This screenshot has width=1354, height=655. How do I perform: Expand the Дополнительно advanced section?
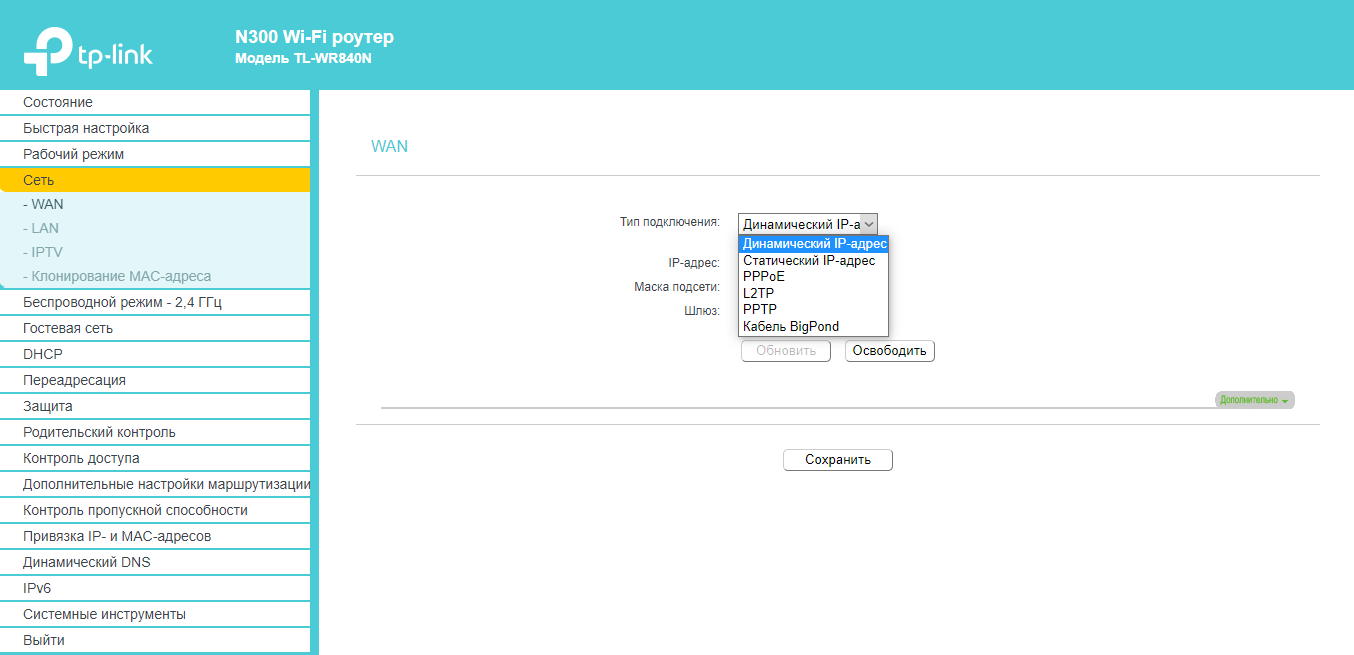tap(1254, 400)
